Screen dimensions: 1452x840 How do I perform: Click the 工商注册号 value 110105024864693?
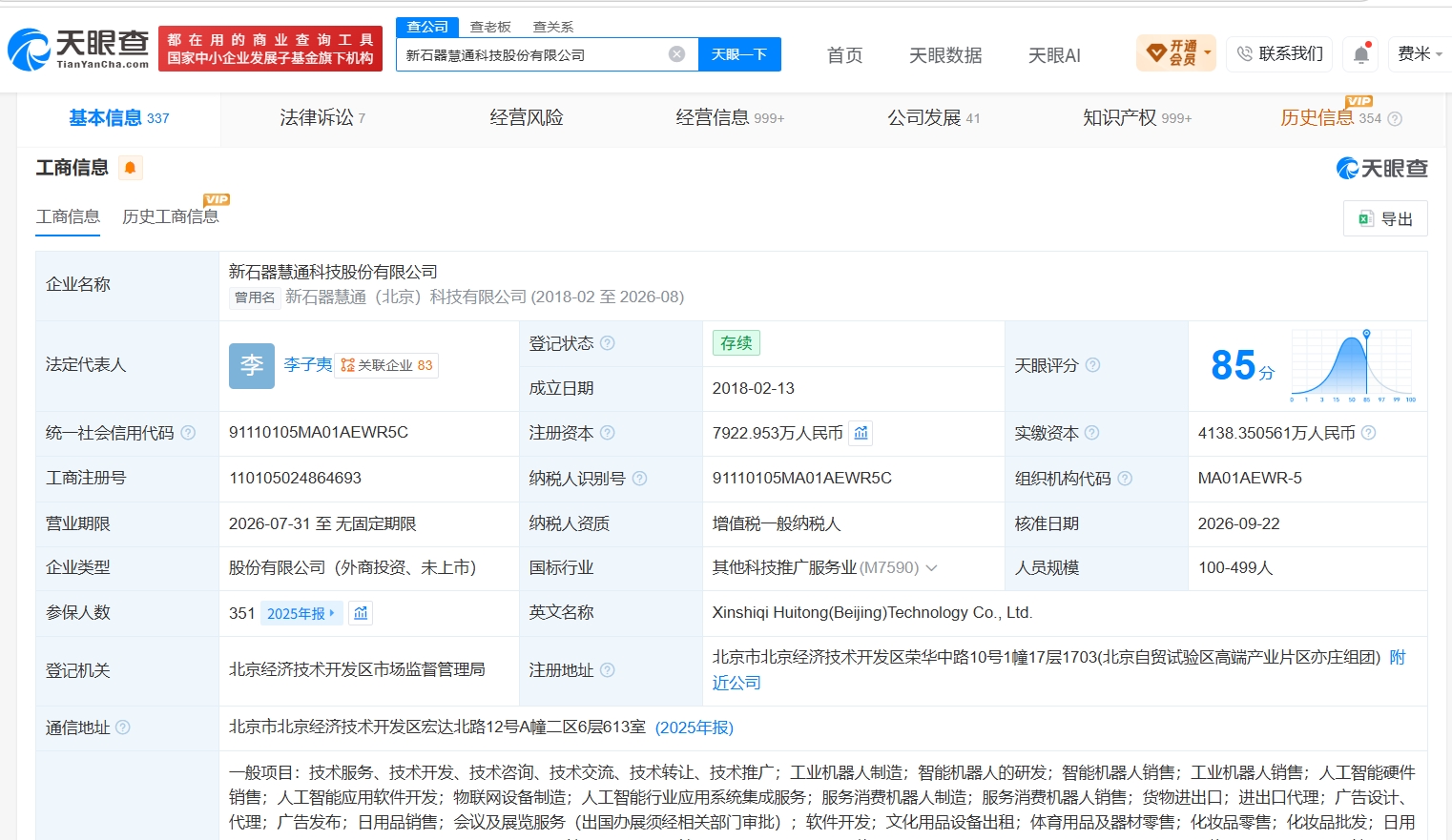[296, 479]
